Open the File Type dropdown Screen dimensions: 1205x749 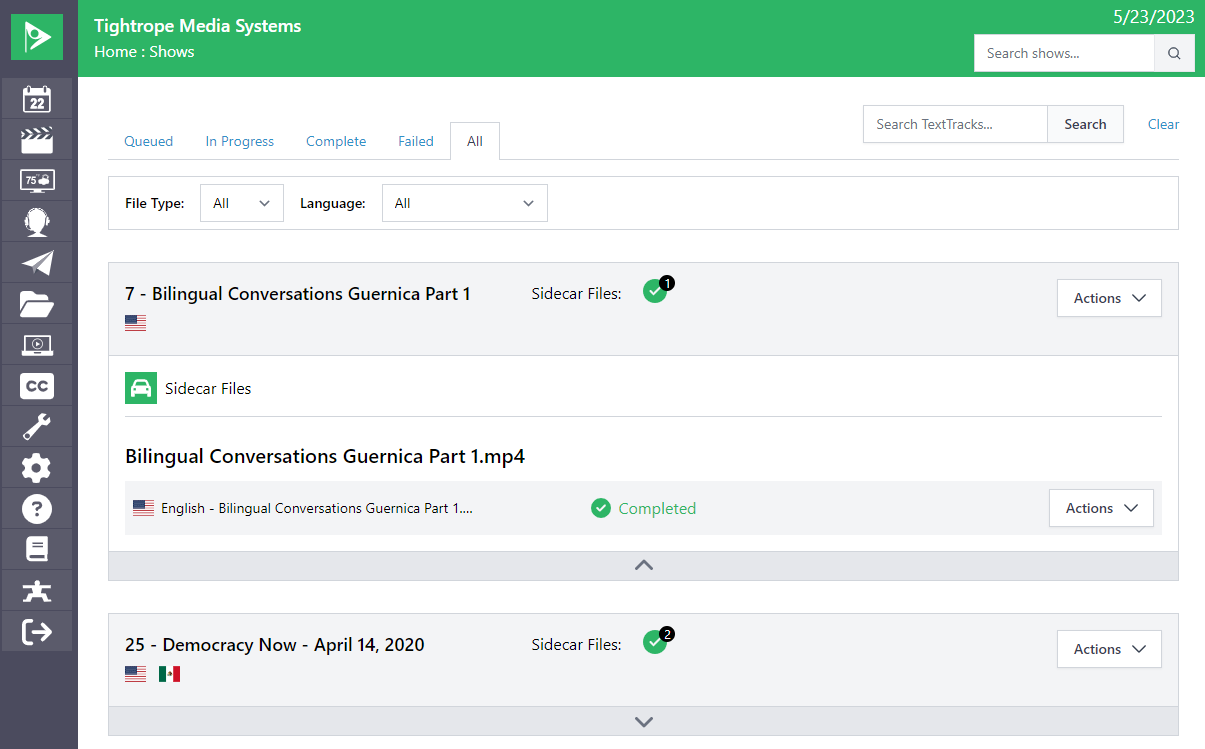coord(242,203)
